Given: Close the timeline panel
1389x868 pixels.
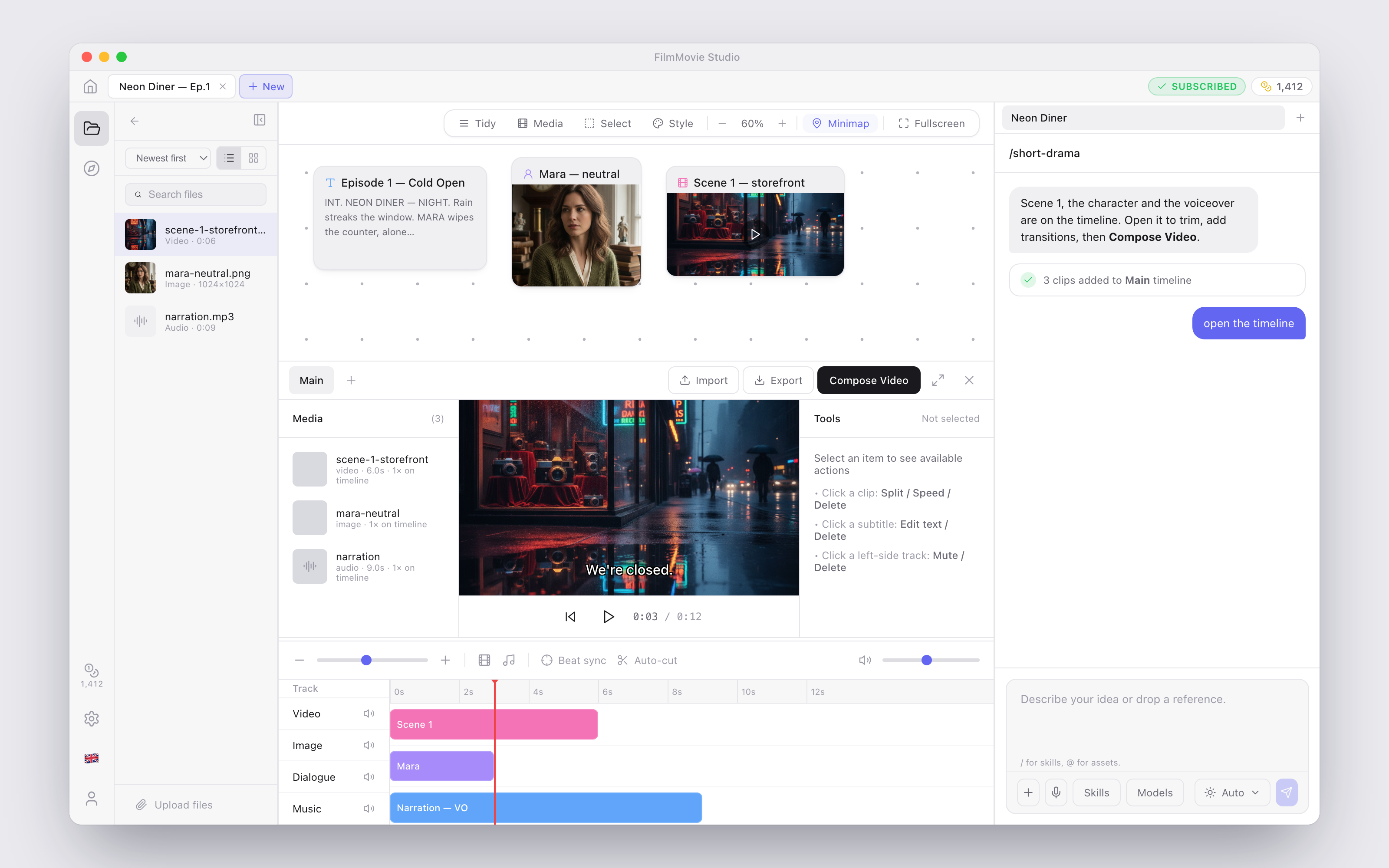Looking at the screenshot, I should (969, 380).
